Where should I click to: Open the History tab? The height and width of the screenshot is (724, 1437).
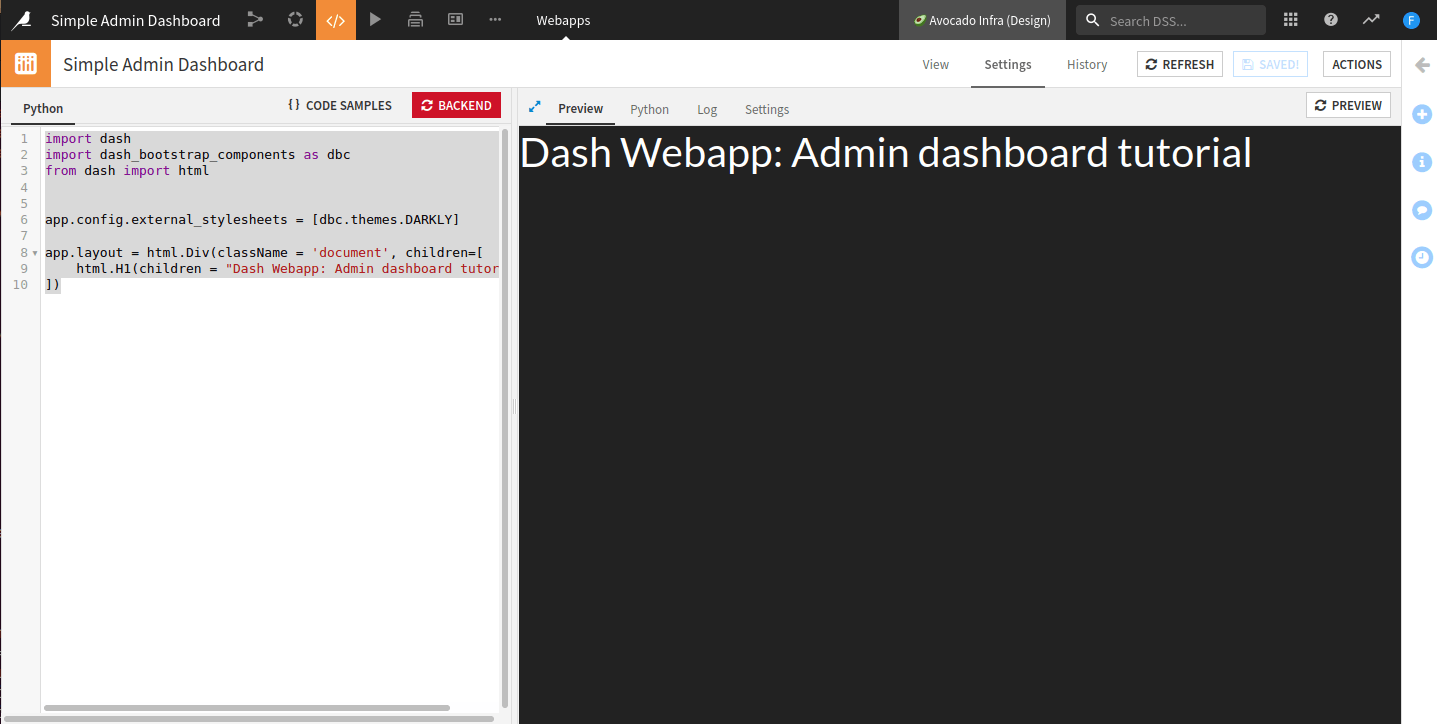pyautogui.click(x=1087, y=65)
